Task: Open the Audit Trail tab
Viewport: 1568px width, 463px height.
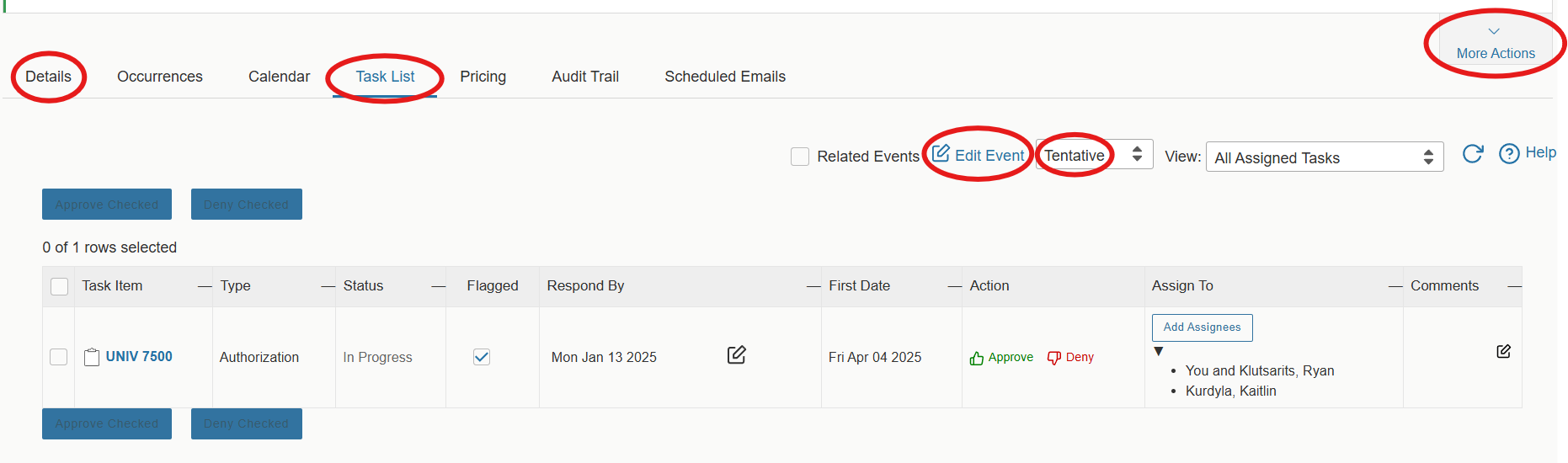Action: click(585, 77)
